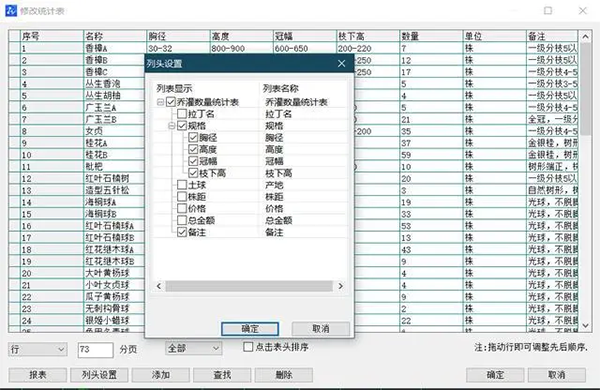Select the 香樟A name cell
The height and width of the screenshot is (390, 600).
(115, 48)
